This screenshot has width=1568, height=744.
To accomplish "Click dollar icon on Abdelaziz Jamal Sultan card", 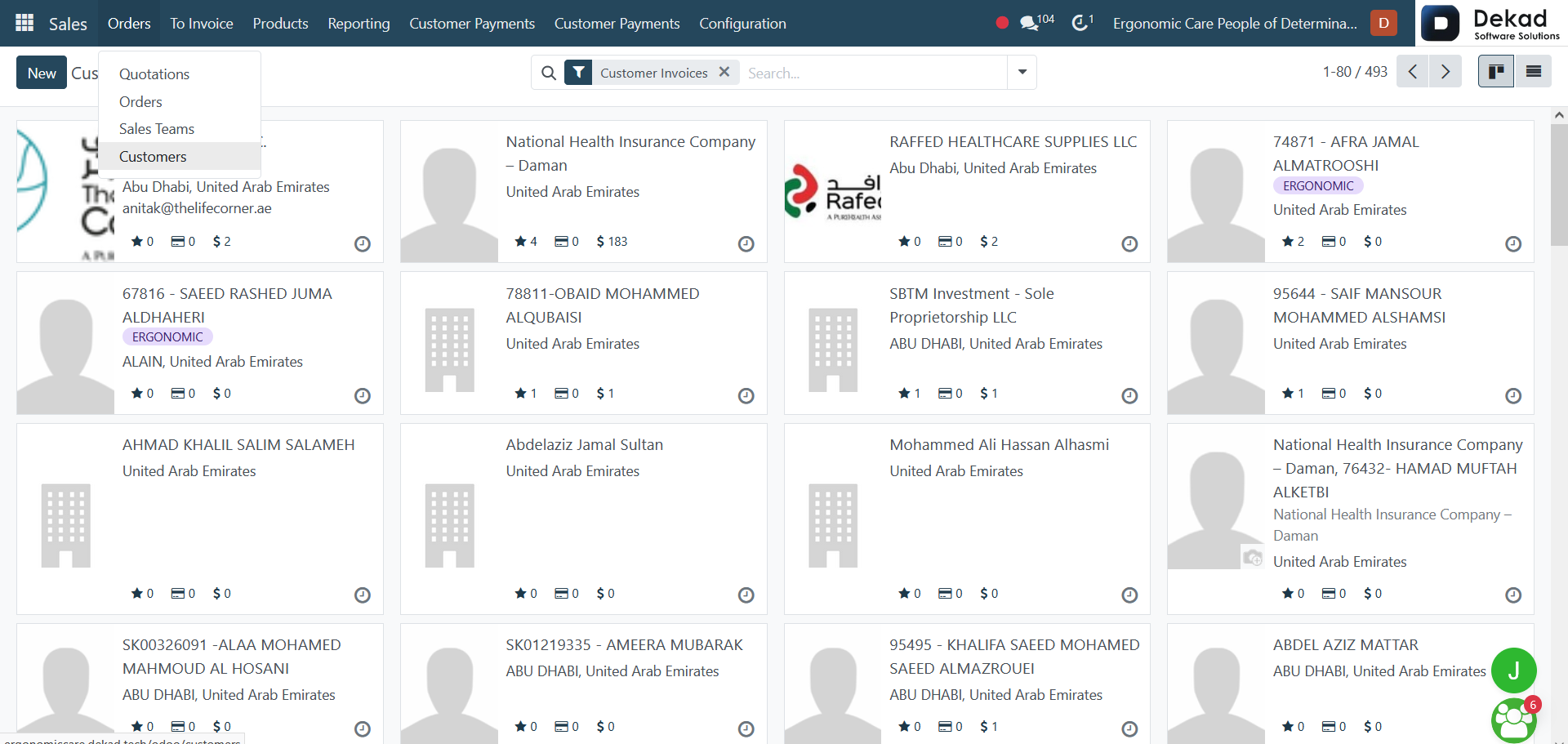I will (x=600, y=594).
